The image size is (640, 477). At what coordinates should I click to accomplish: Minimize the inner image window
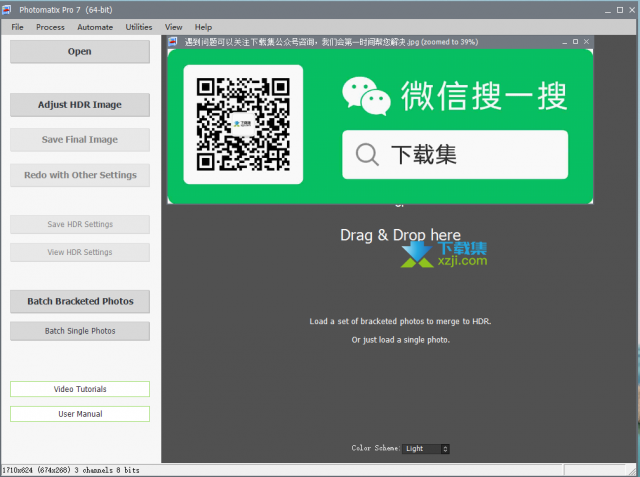pyautogui.click(x=564, y=42)
